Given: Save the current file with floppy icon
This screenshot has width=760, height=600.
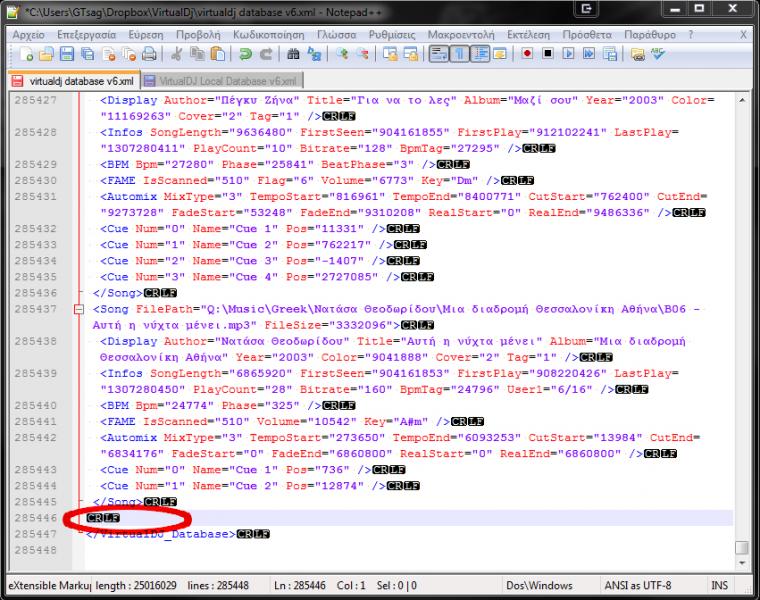Looking at the screenshot, I should [67, 54].
